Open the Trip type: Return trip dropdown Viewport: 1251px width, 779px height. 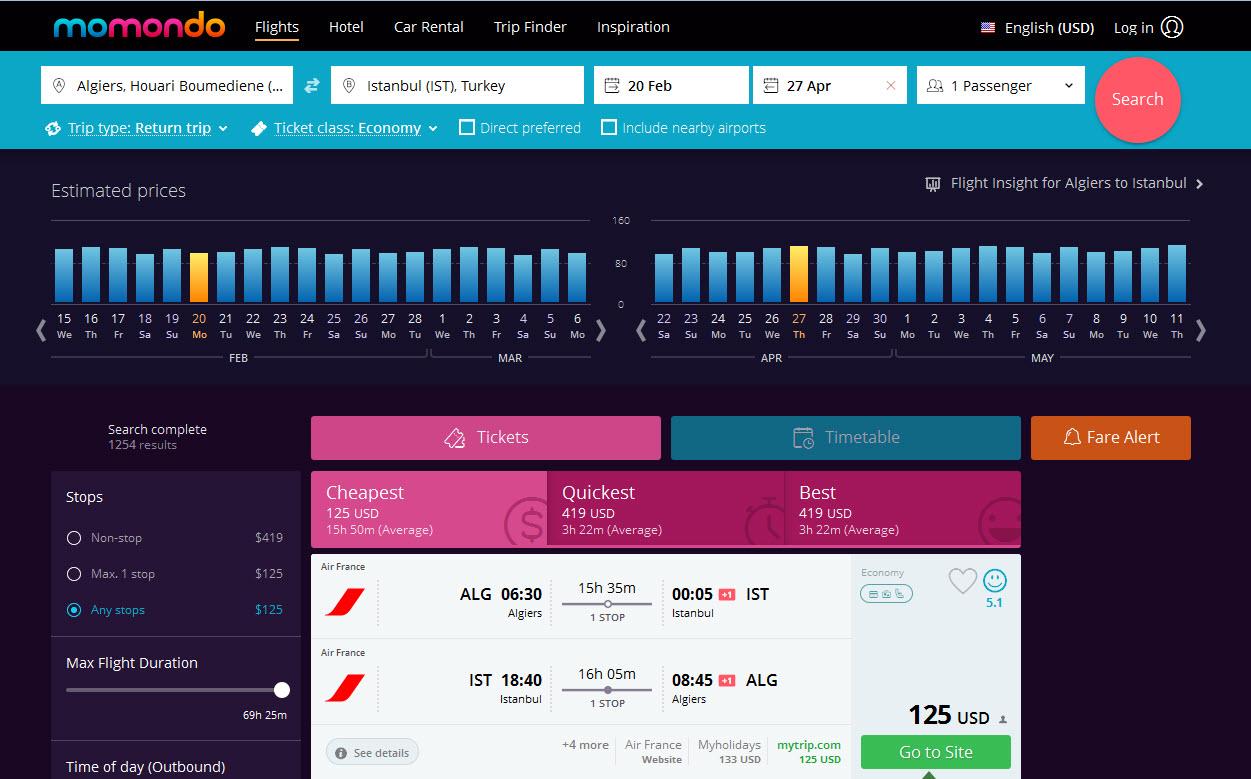148,128
